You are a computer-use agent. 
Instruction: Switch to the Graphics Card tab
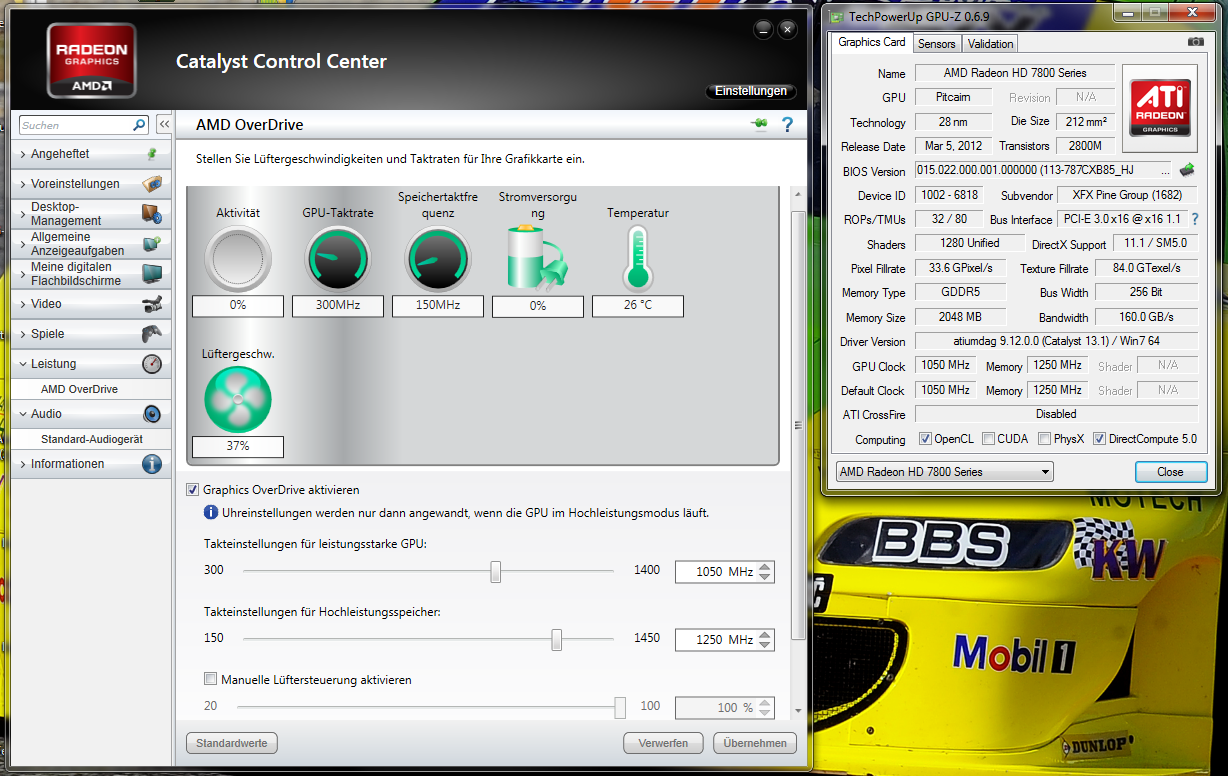pos(871,42)
